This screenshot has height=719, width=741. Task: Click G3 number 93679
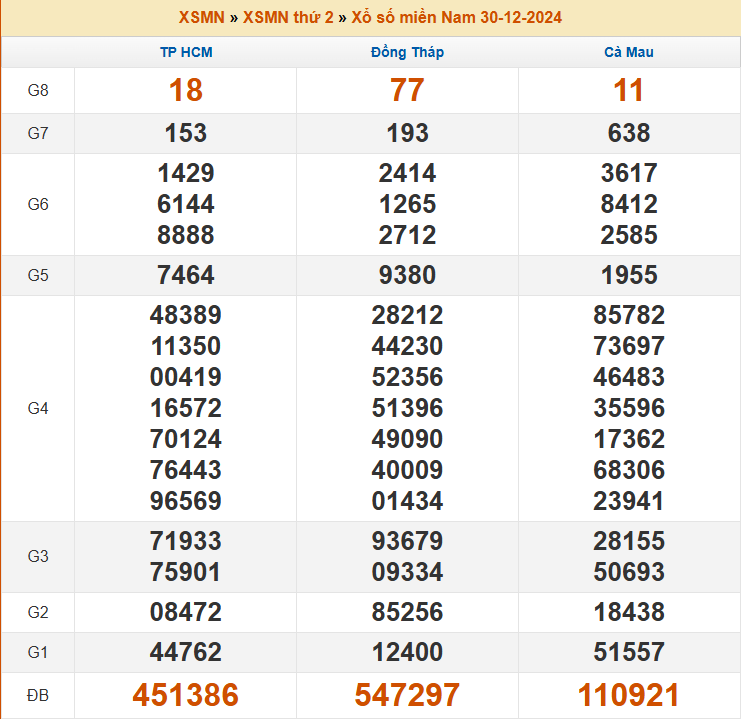(407, 541)
